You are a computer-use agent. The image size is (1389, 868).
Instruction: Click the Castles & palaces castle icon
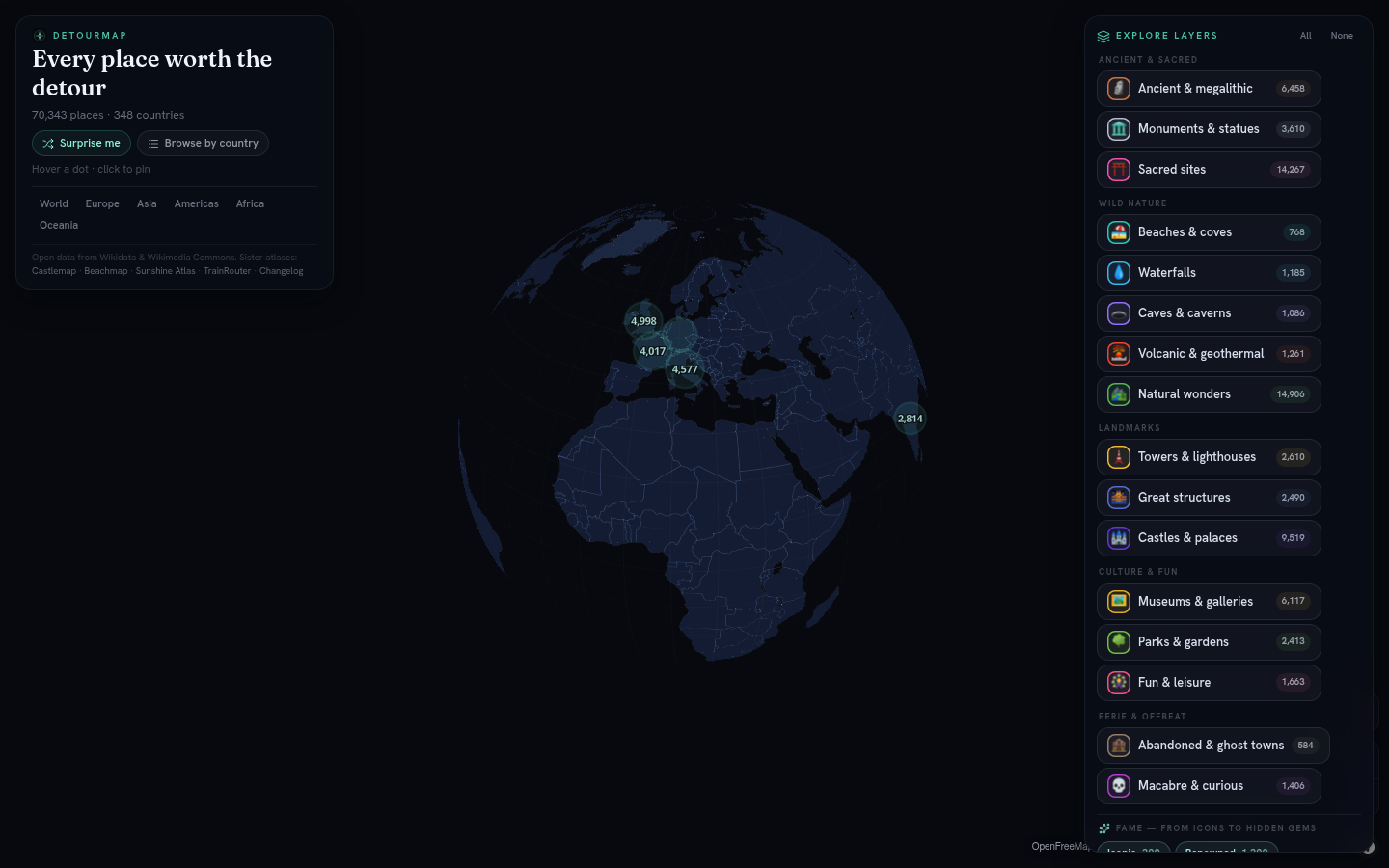pyautogui.click(x=1119, y=538)
